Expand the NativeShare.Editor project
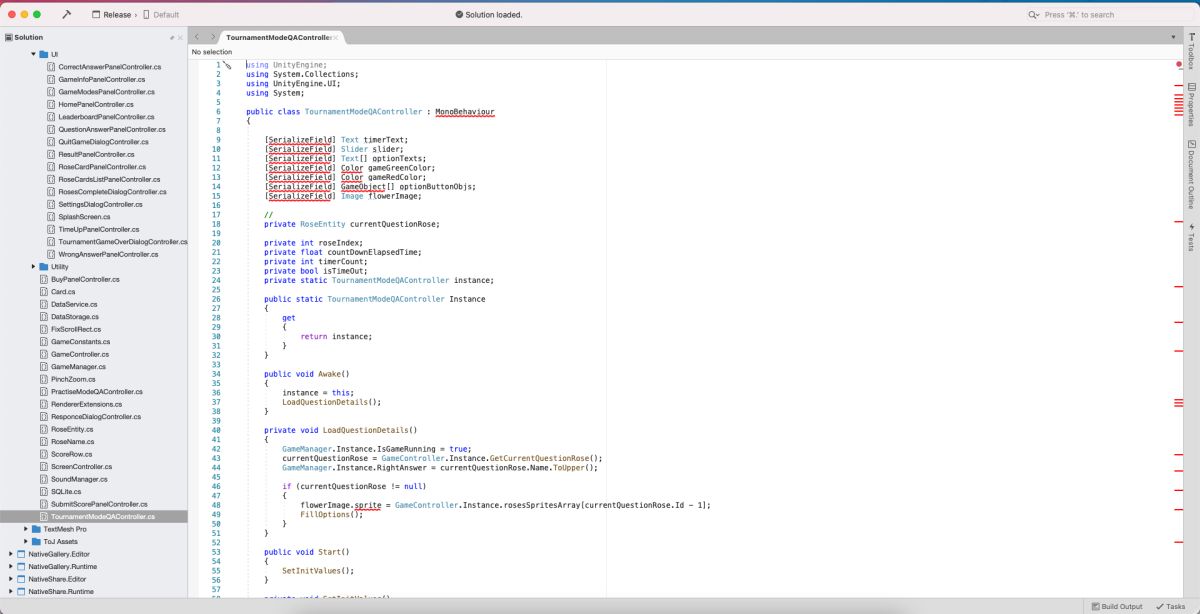 pos(10,579)
